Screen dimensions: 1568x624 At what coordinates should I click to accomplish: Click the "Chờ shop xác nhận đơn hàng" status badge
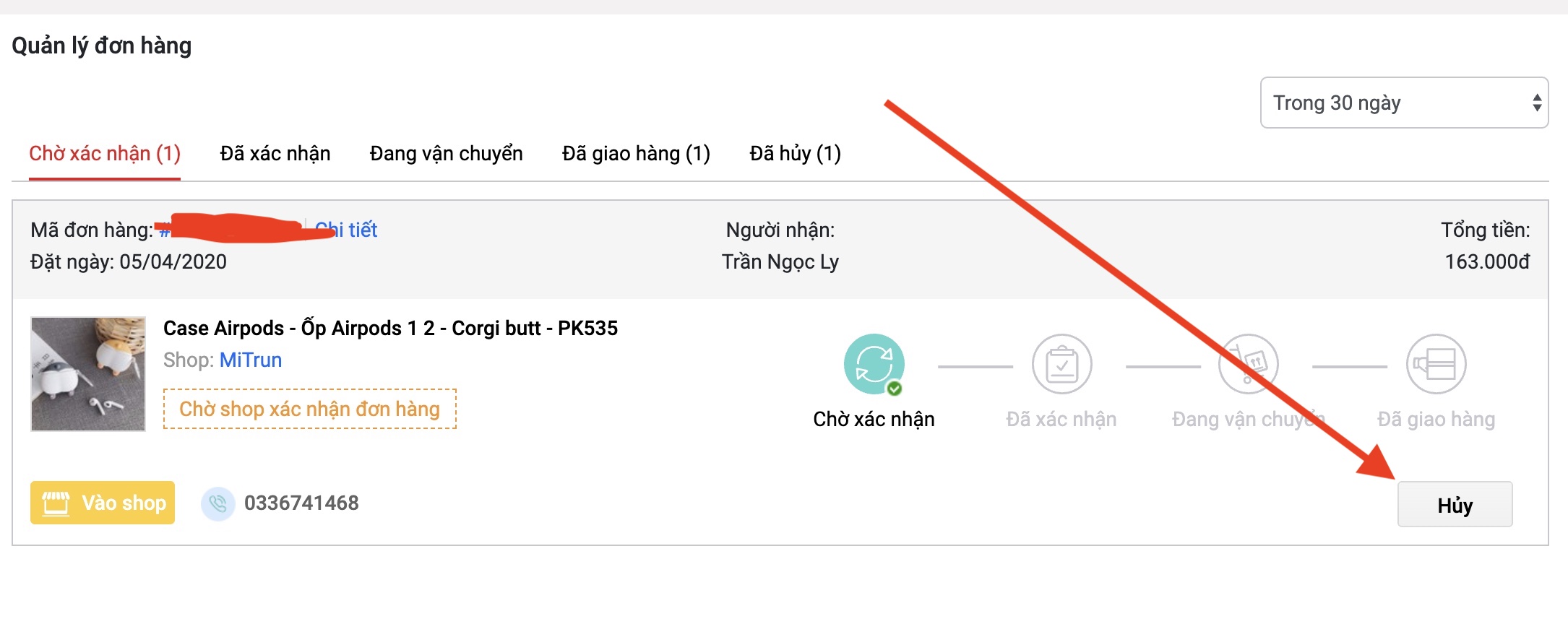tap(310, 409)
